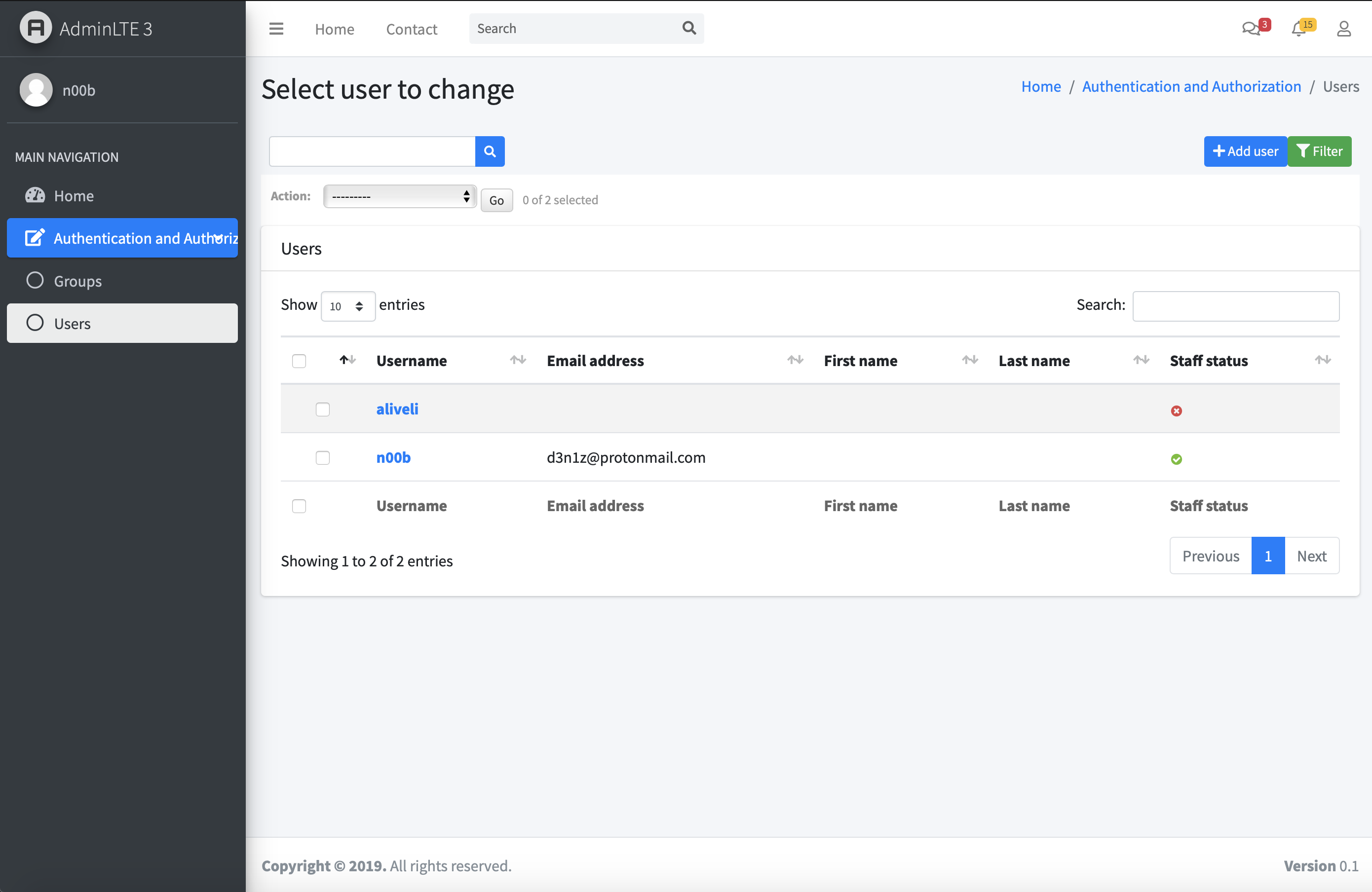Image resolution: width=1372 pixels, height=892 pixels.
Task: Click the n00b profile avatar in sidebar
Action: (x=36, y=90)
